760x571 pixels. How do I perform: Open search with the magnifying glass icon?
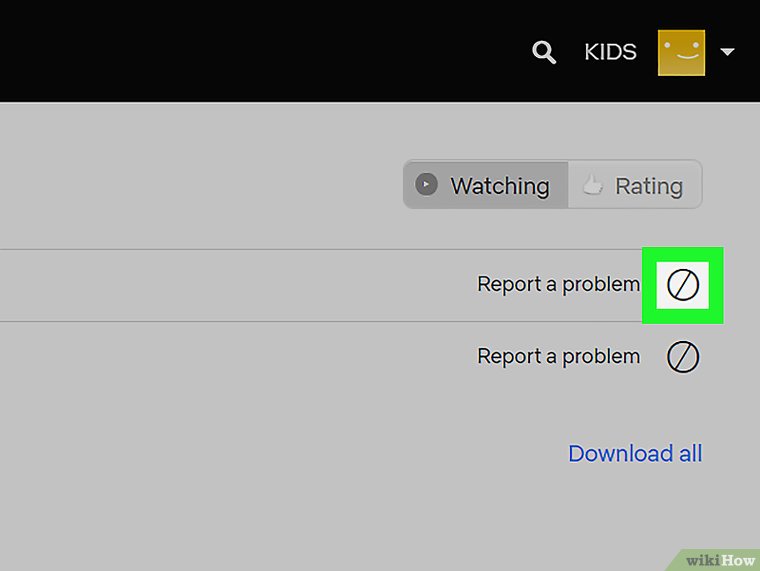coord(544,52)
